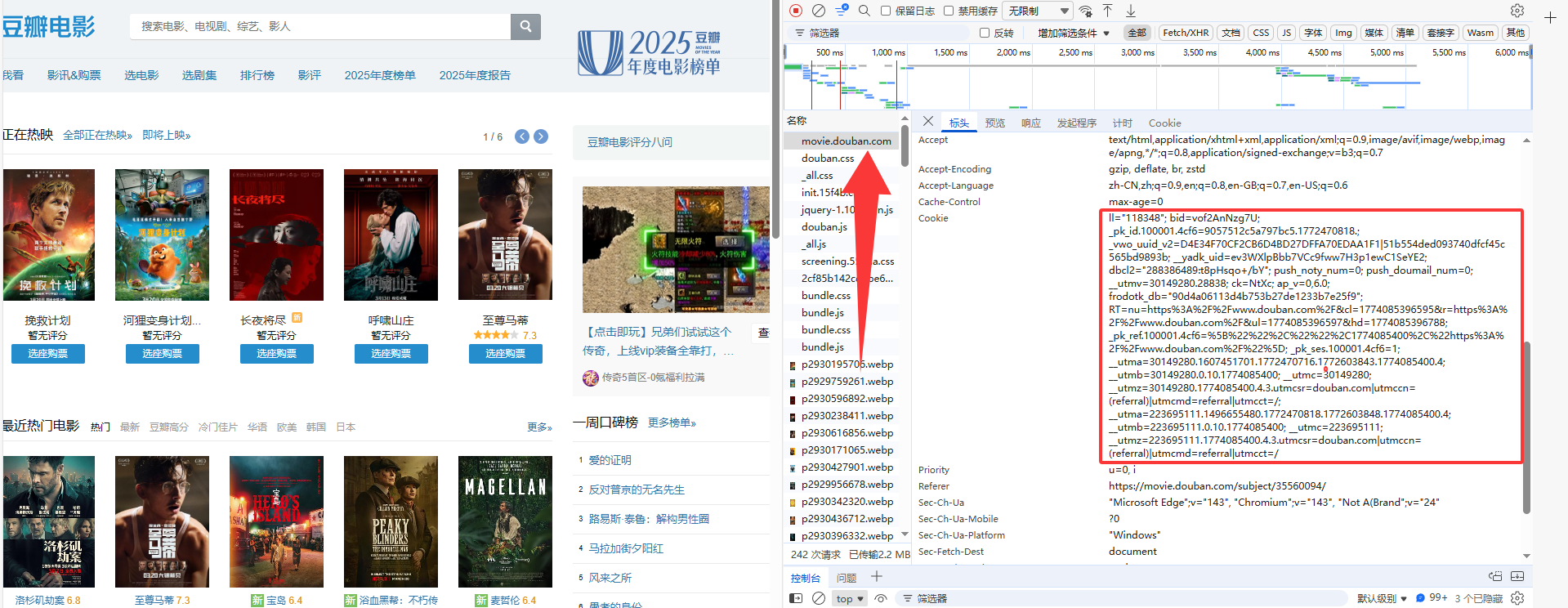Enable the 保留日志 checkbox
The image size is (1568, 608).
(886, 11)
